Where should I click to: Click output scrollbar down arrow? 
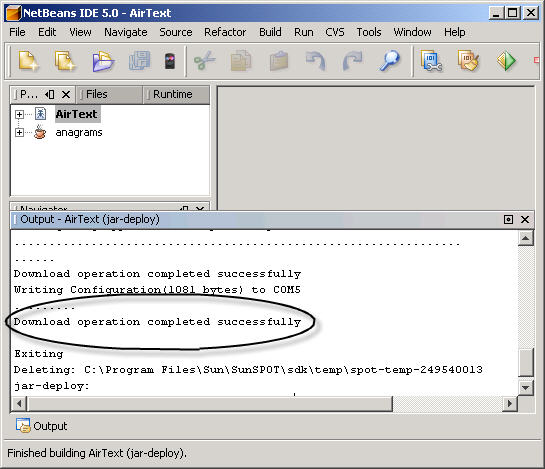(x=526, y=387)
